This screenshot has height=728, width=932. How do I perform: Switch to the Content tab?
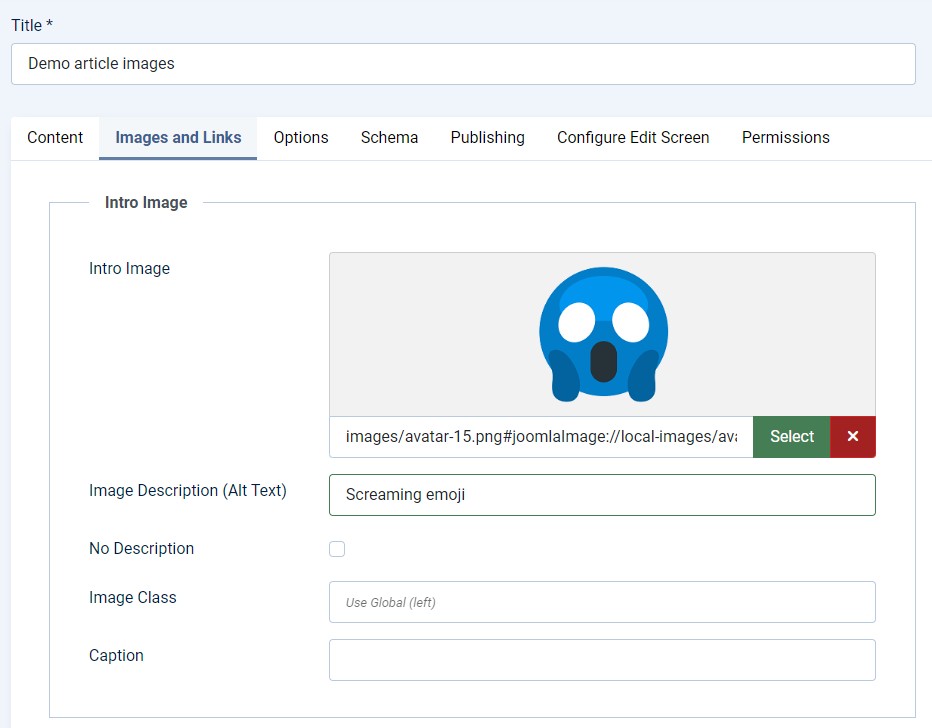click(x=55, y=137)
